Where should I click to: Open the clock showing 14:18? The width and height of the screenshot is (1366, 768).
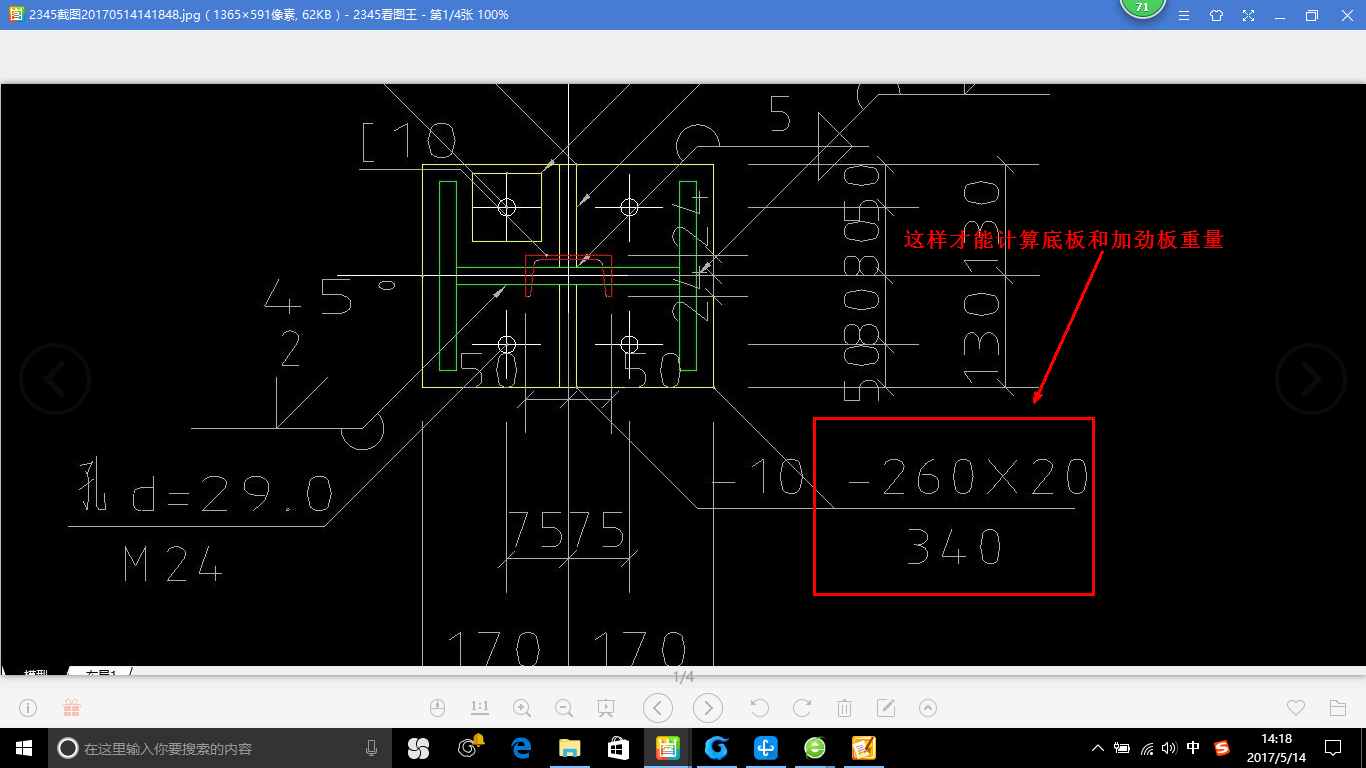[1276, 748]
